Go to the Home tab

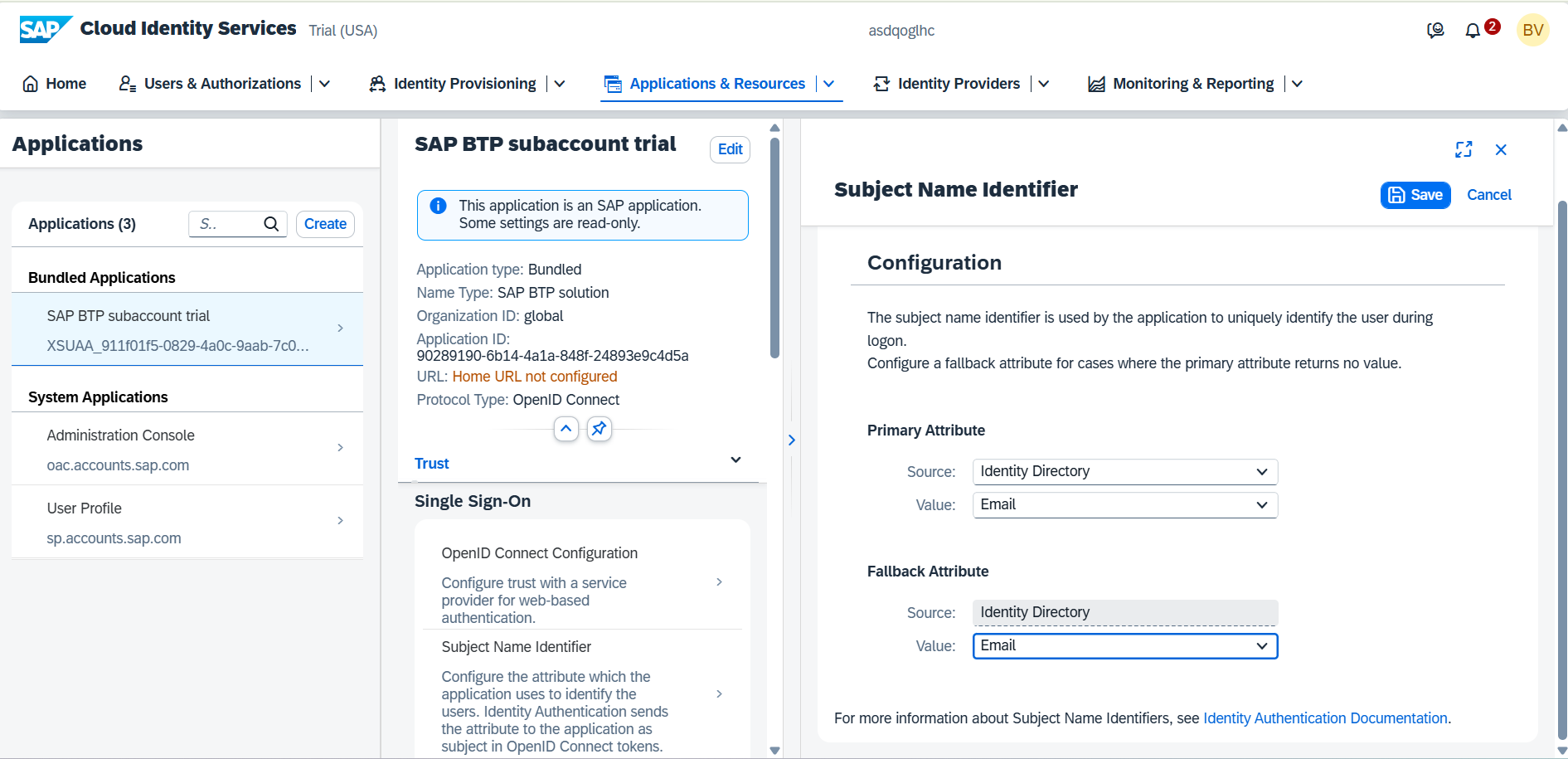click(55, 84)
